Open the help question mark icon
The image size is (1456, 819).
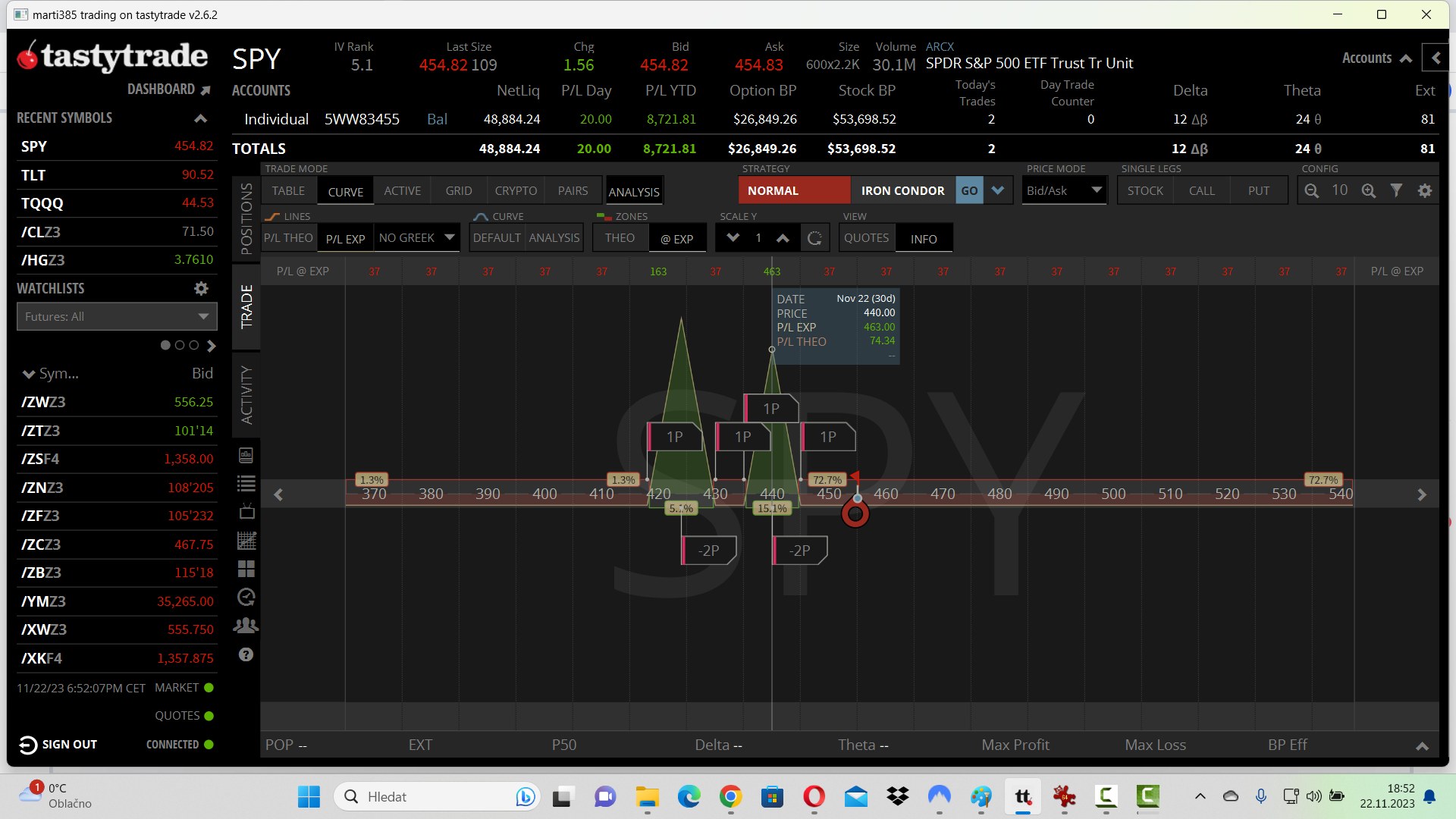[246, 654]
